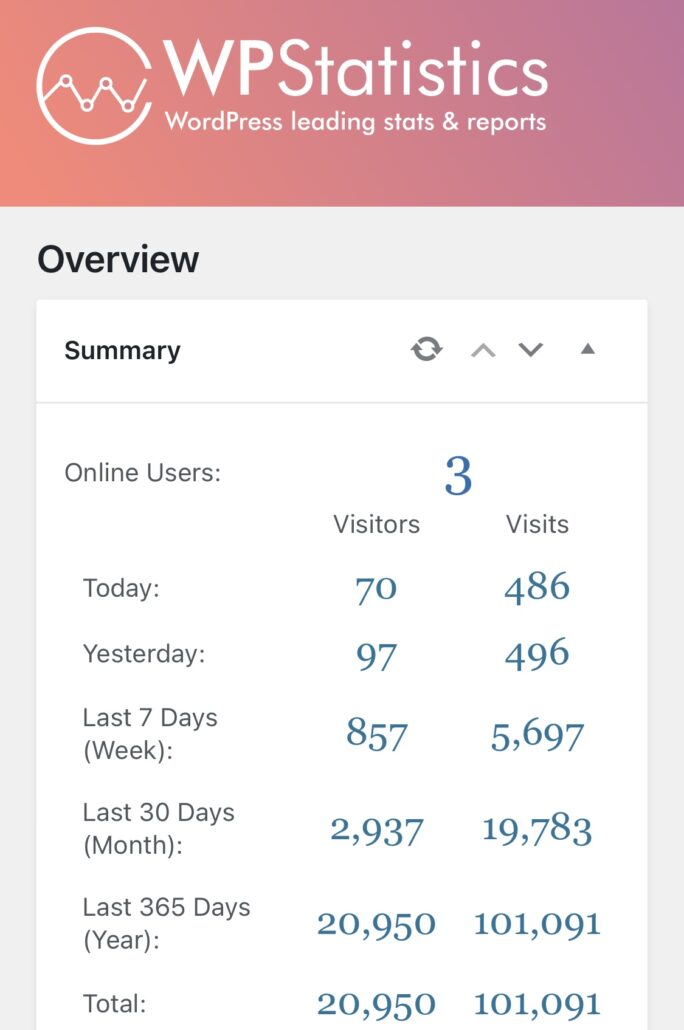Screen dimensions: 684x1030
Task: Open the last 365 days visits count
Action: 537,924
